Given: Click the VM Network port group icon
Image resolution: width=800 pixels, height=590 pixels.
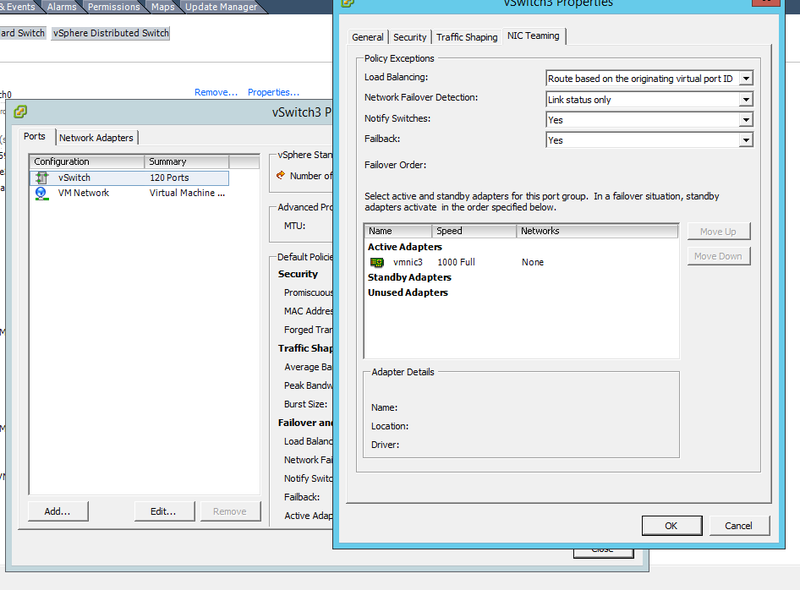Looking at the screenshot, I should click(40, 194).
